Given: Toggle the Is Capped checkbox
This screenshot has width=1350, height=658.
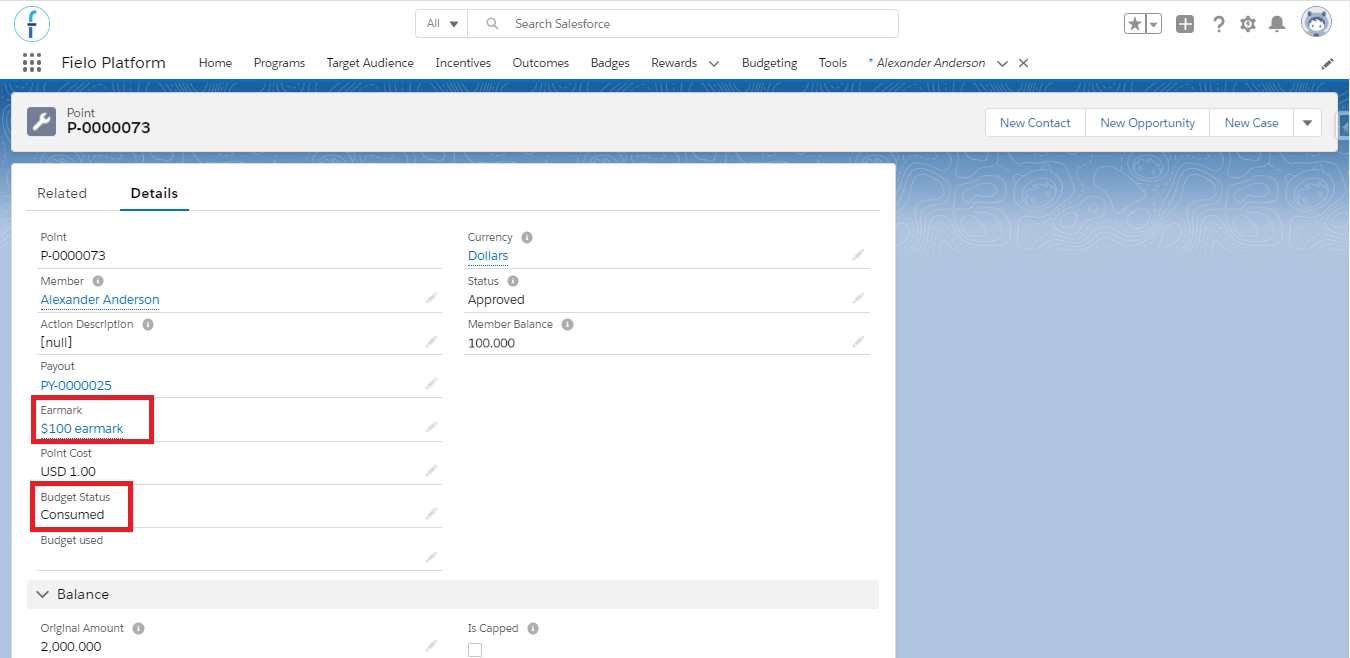Looking at the screenshot, I should point(475,650).
